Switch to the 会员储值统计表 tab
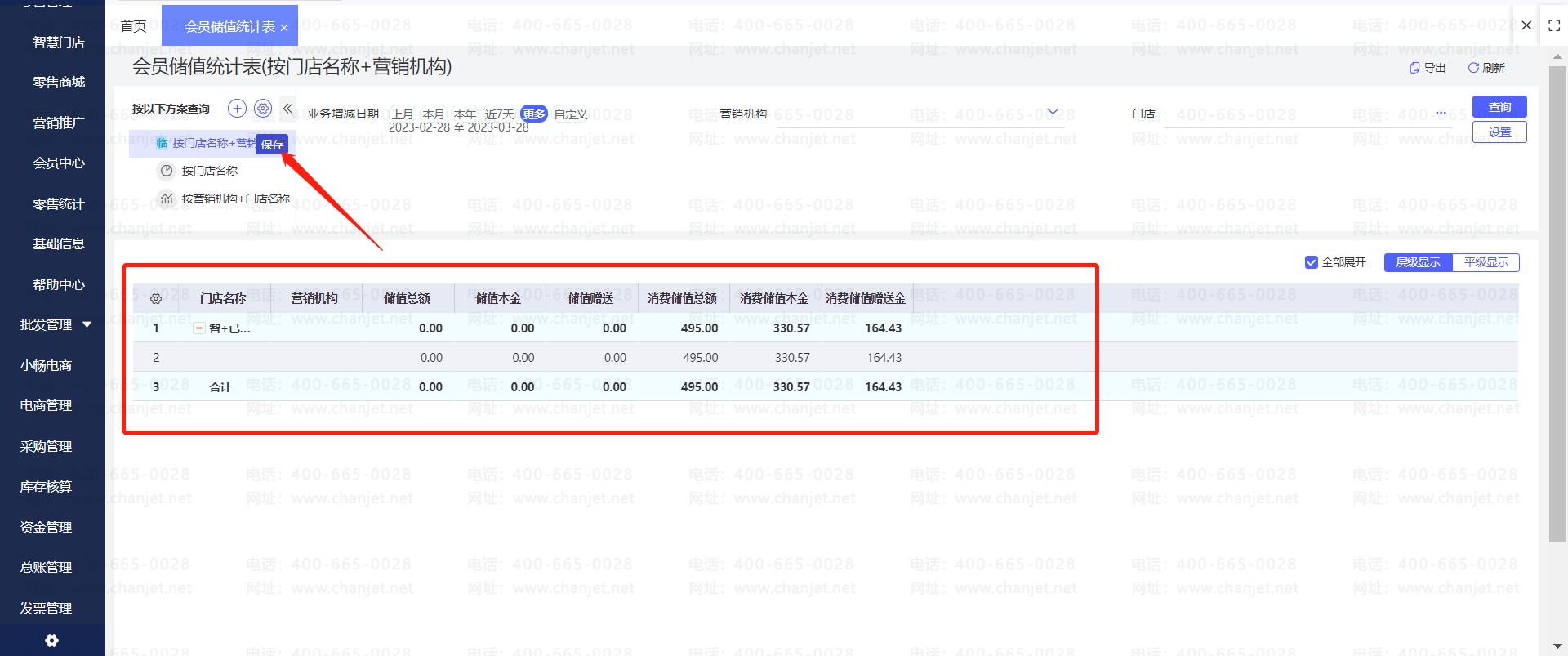The width and height of the screenshot is (1568, 656). pos(229,27)
